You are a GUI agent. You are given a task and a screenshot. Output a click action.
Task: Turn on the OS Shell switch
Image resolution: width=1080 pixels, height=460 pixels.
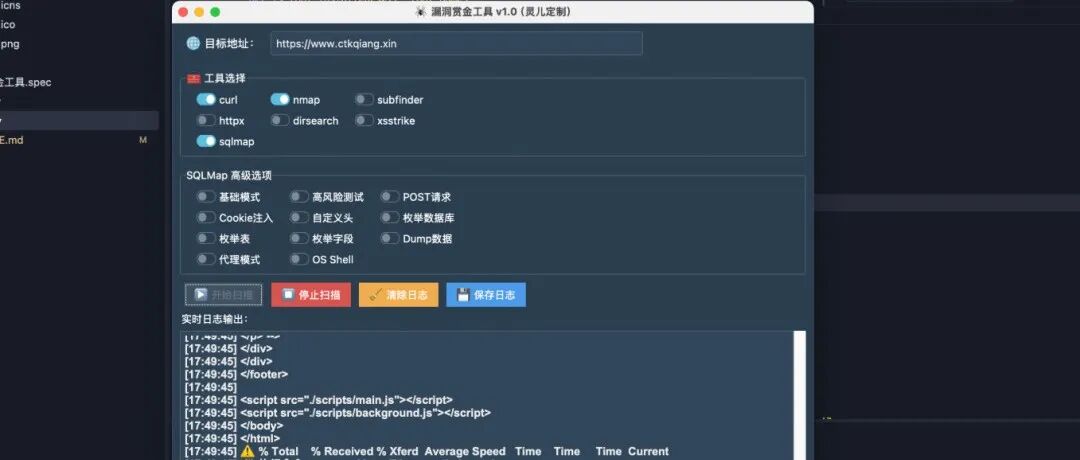299,260
